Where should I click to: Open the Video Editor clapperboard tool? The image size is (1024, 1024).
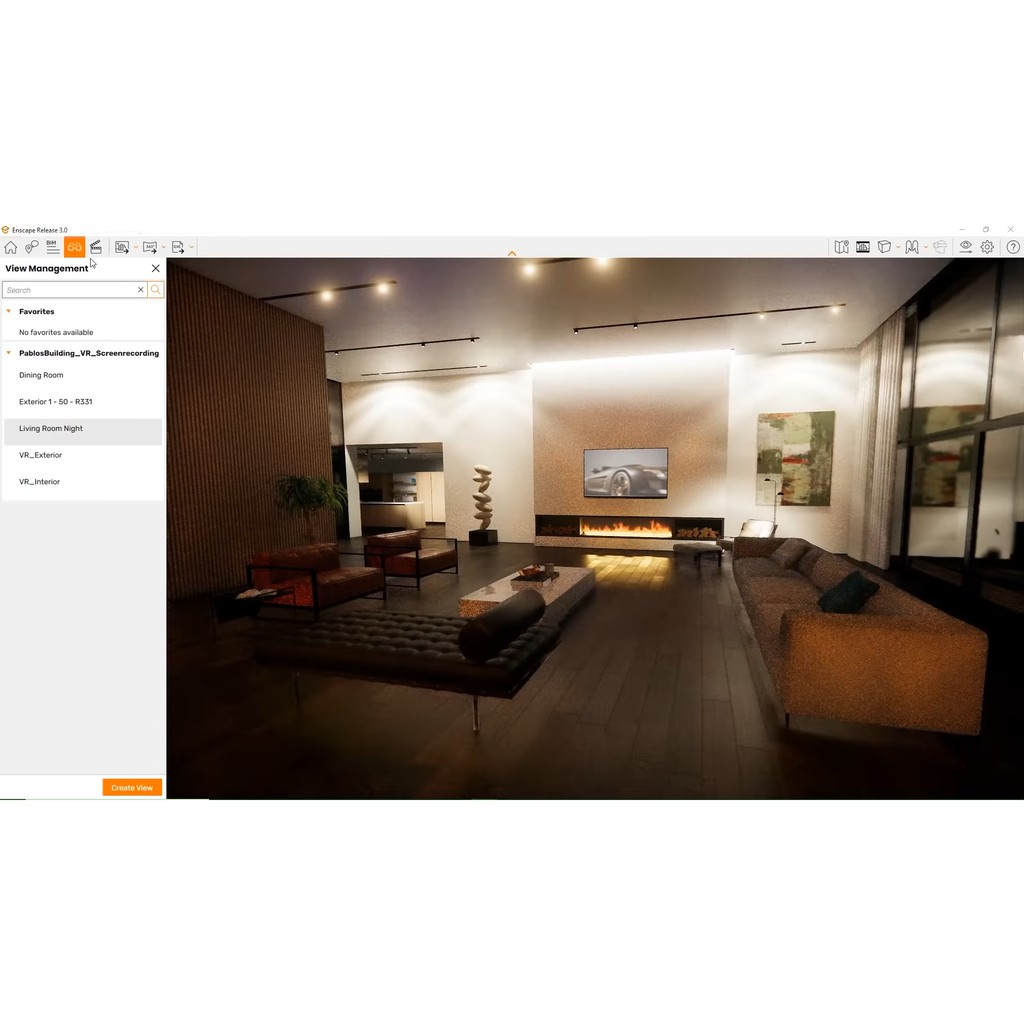pyautogui.click(x=96, y=247)
